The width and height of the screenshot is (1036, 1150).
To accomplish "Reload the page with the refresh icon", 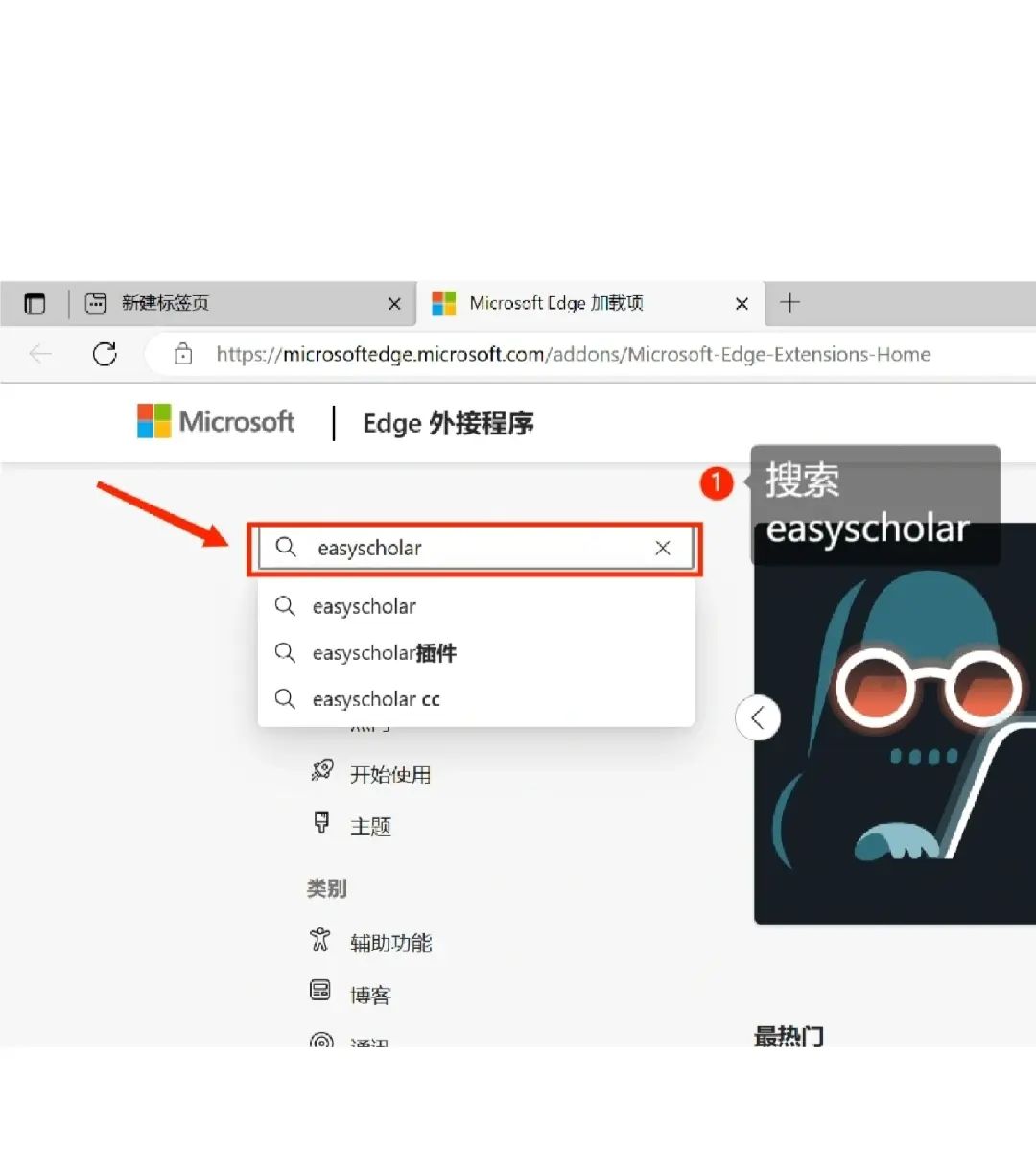I will click(106, 354).
